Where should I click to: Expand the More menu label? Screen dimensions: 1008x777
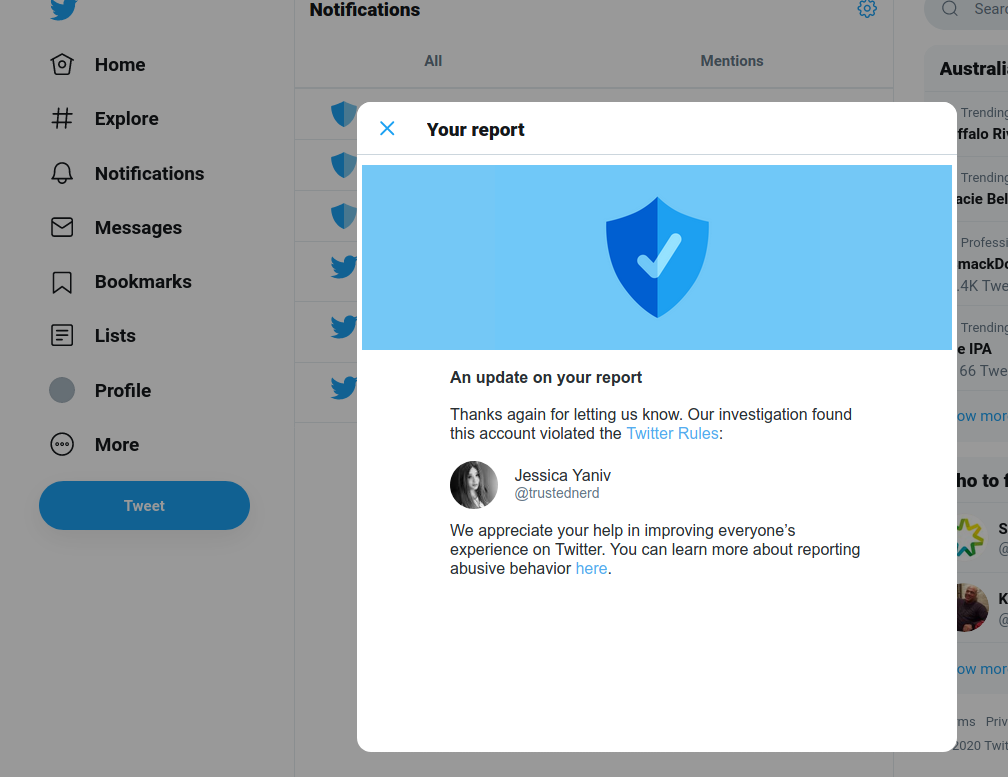coord(117,445)
